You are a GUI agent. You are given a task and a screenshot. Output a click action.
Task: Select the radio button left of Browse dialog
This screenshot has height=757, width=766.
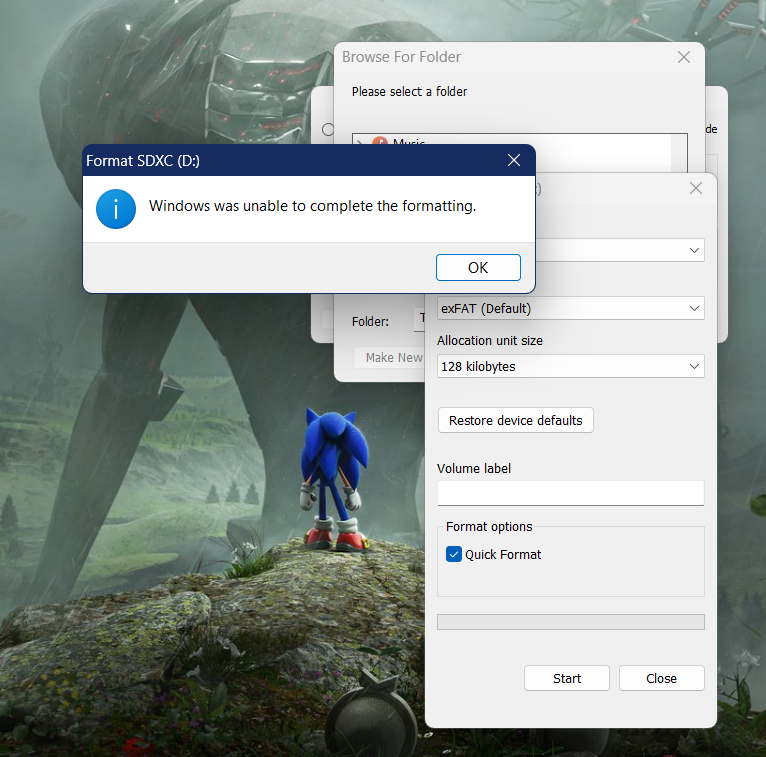point(327,129)
